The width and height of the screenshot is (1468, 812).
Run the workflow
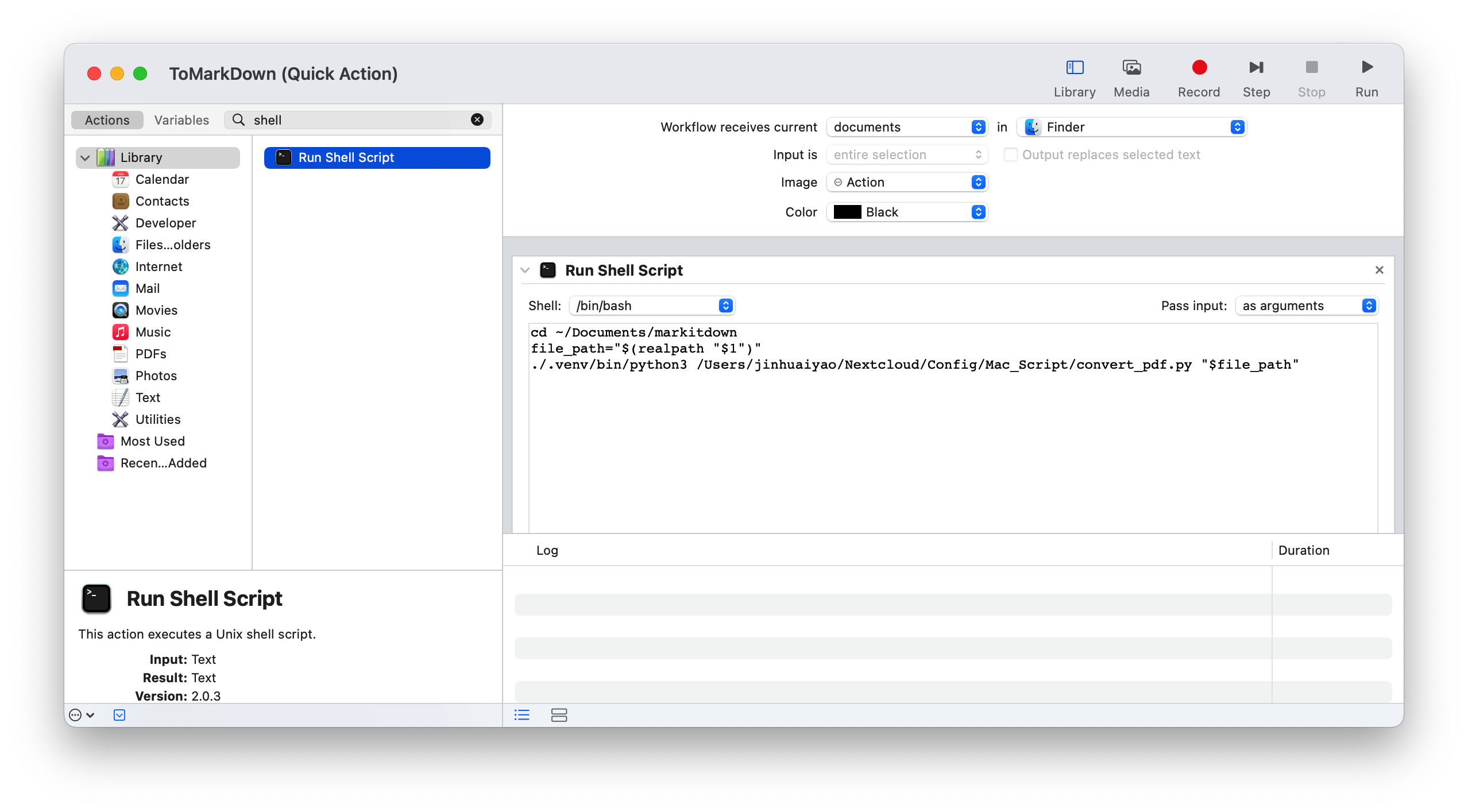(1367, 68)
